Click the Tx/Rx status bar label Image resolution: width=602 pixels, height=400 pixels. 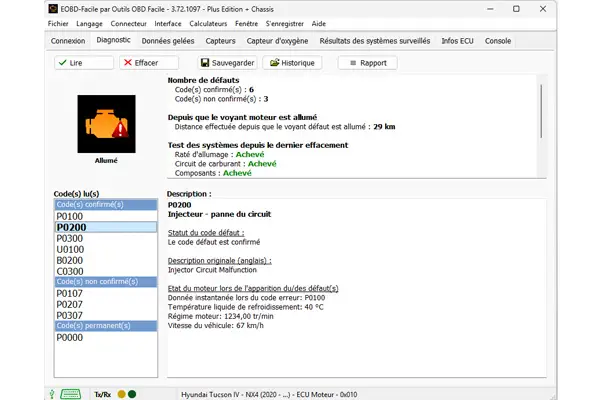pos(103,394)
